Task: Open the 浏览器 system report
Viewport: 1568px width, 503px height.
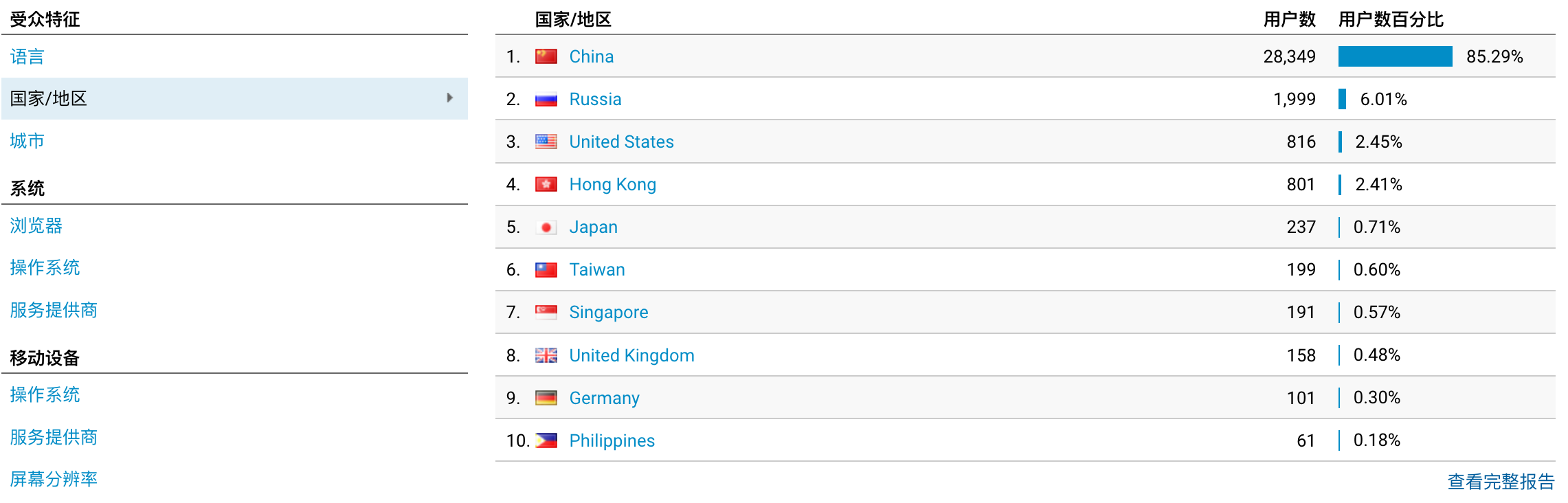Action: (x=36, y=225)
